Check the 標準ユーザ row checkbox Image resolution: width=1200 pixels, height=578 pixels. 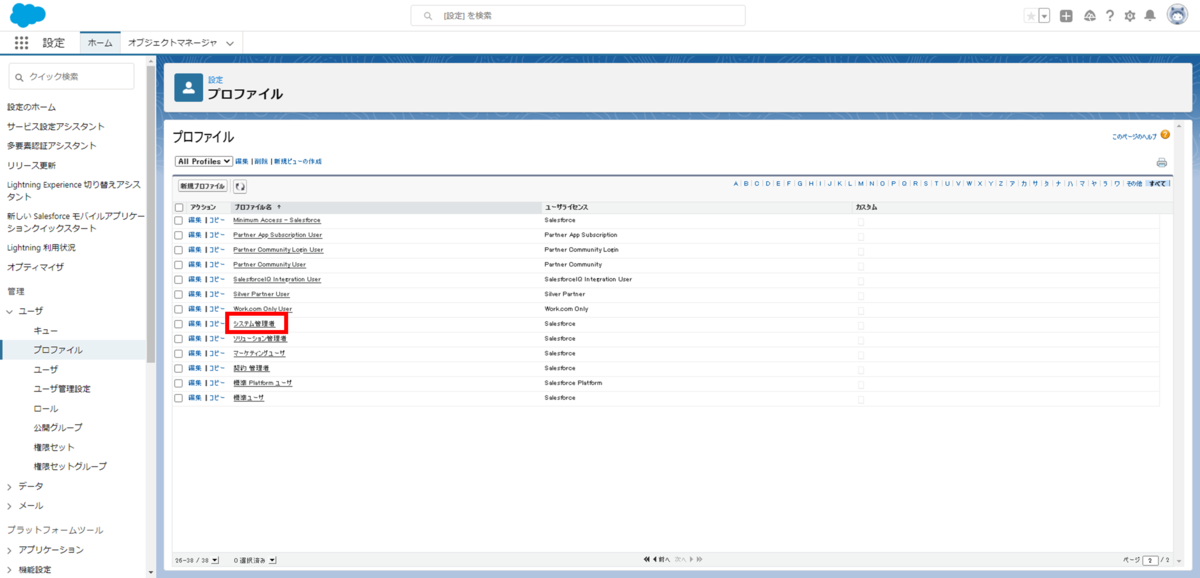click(x=178, y=398)
